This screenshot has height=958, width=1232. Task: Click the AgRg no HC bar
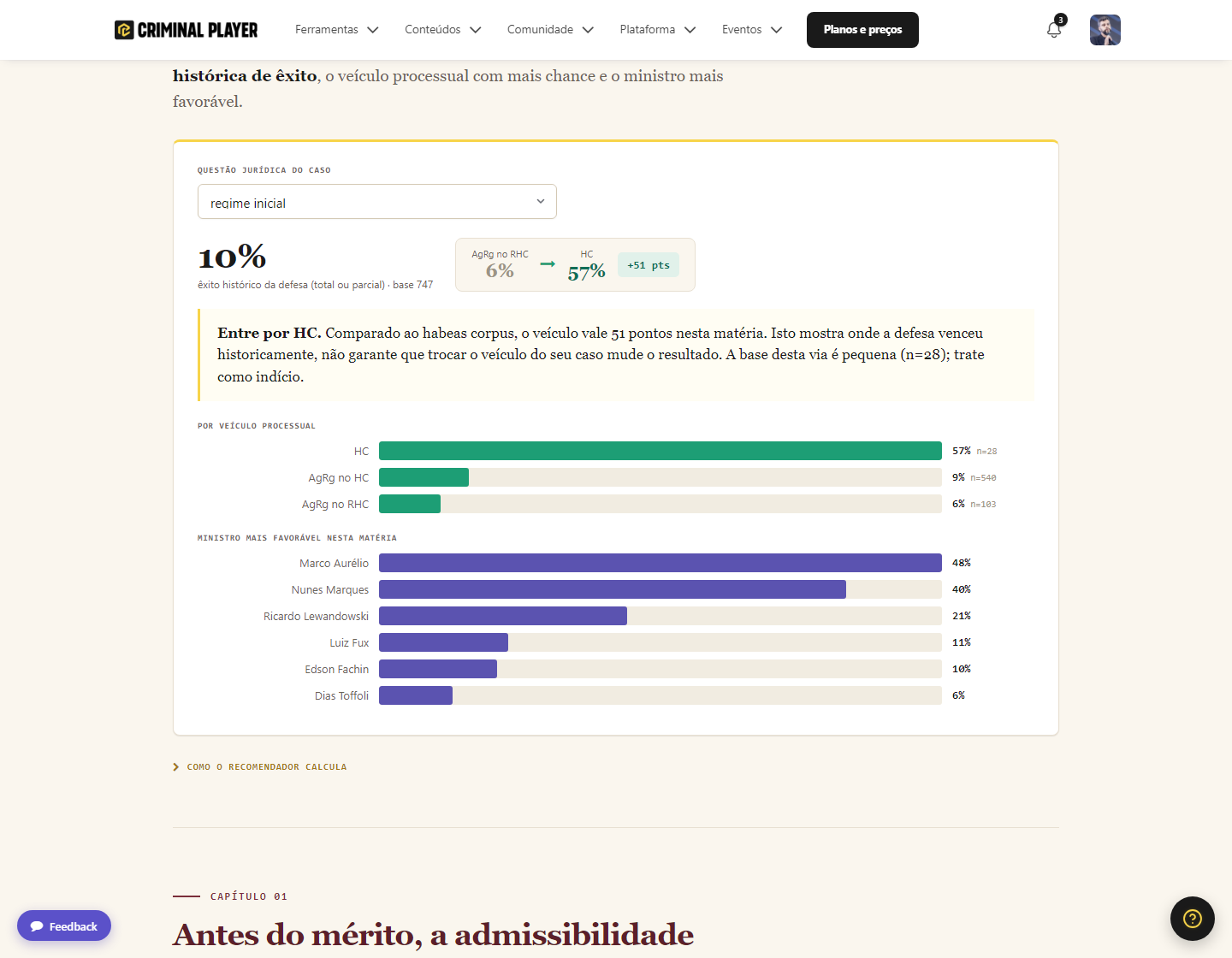pos(660,477)
